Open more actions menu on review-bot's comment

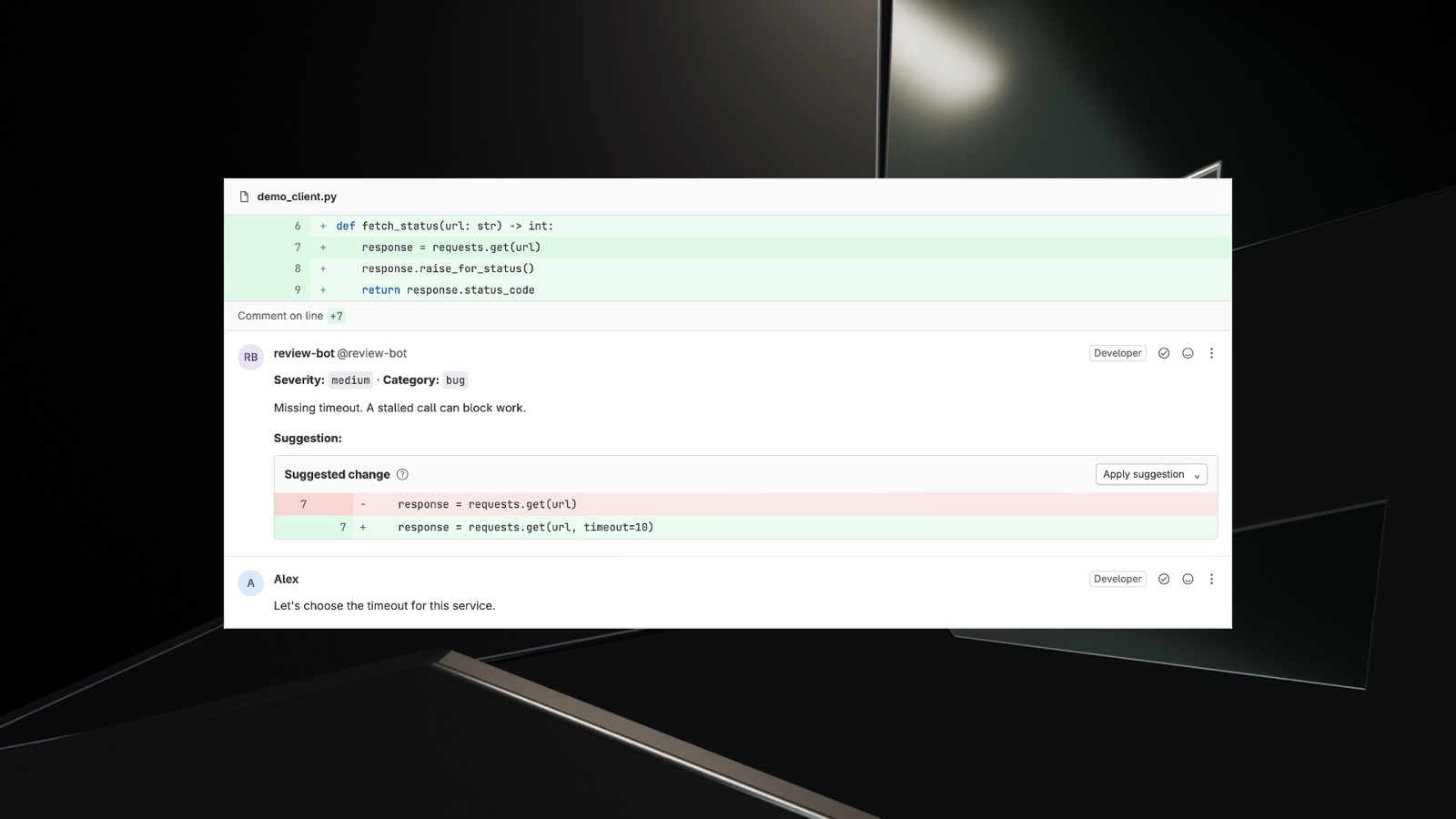tap(1211, 353)
